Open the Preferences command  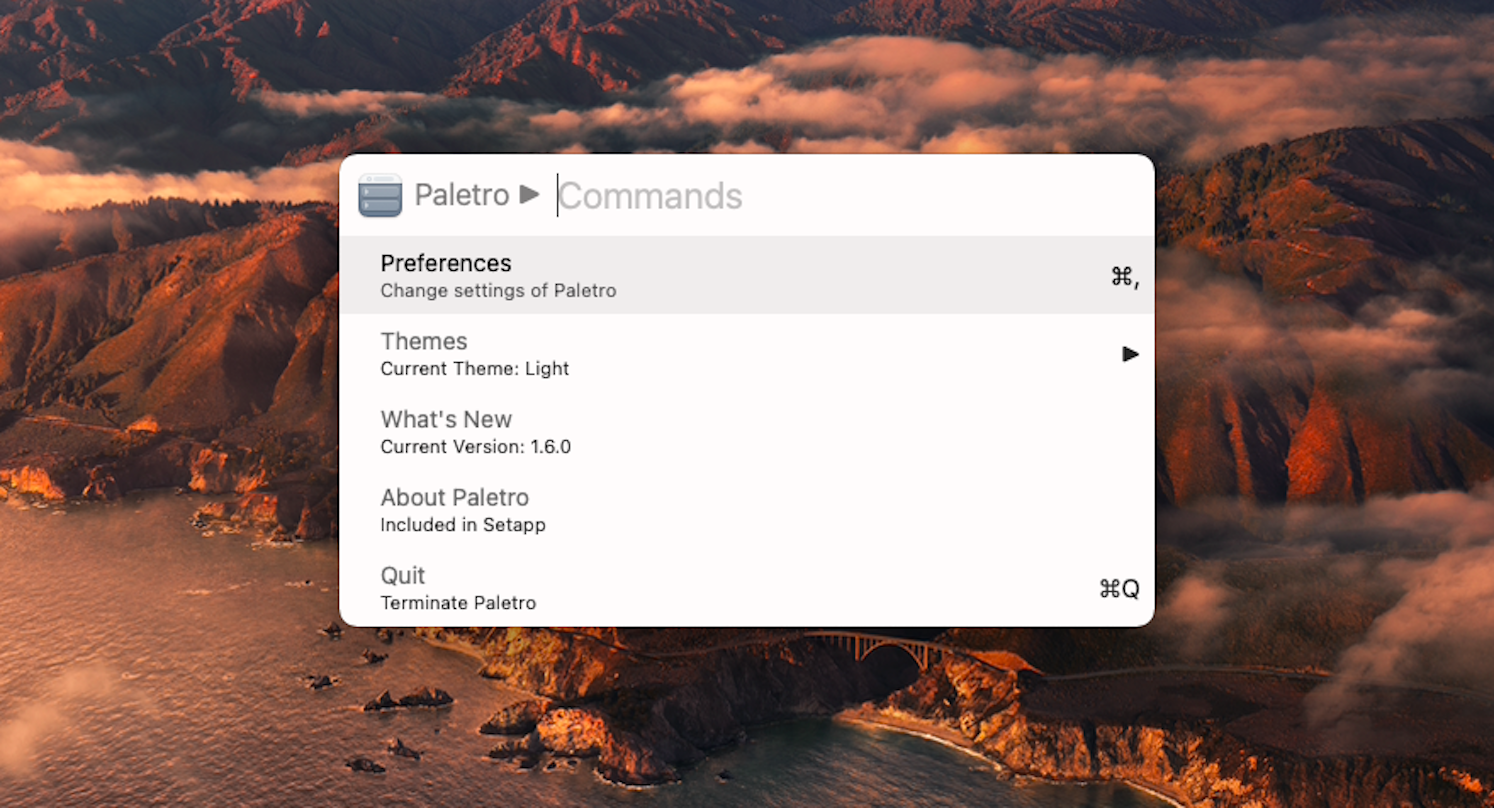point(446,263)
